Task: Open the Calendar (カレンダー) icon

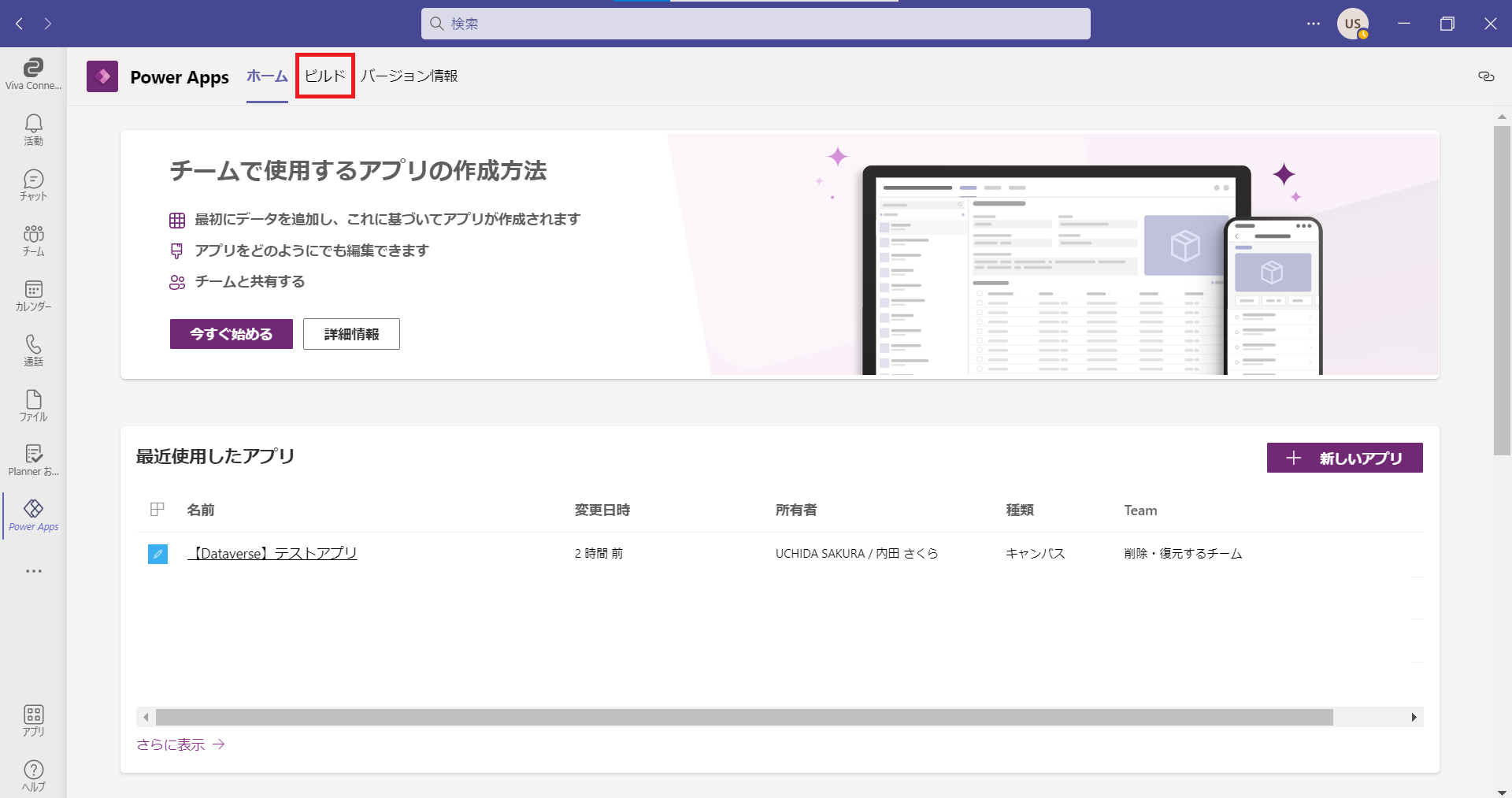Action: tap(33, 295)
